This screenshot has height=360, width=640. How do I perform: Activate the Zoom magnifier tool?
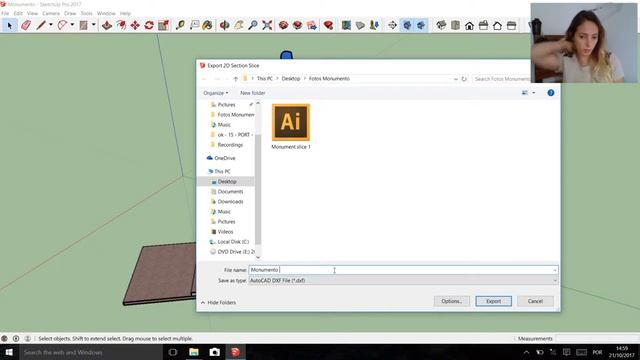pyautogui.click(x=253, y=26)
